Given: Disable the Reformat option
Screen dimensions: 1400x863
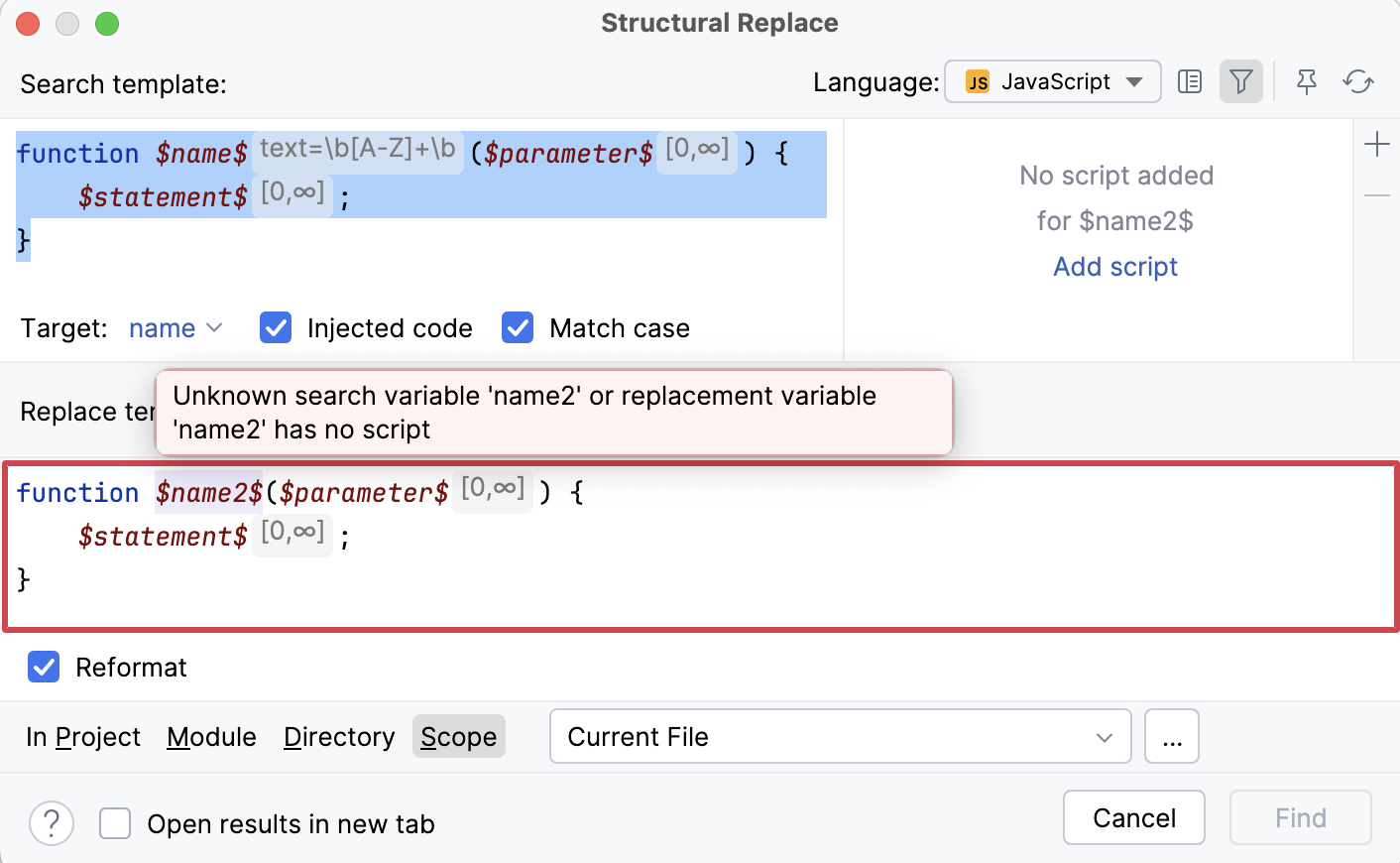Looking at the screenshot, I should click(x=44, y=667).
